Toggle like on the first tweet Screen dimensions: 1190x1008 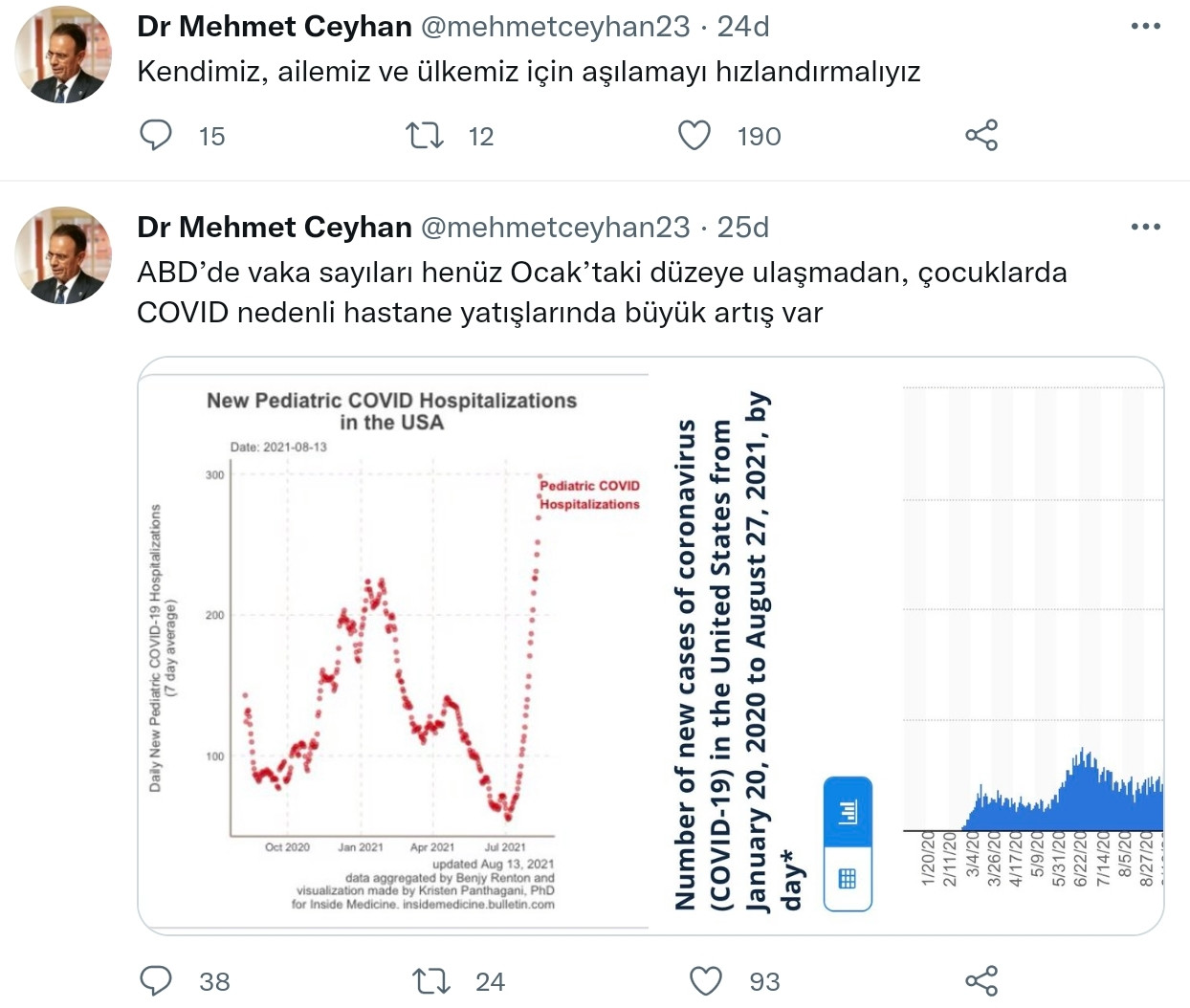[x=696, y=136]
